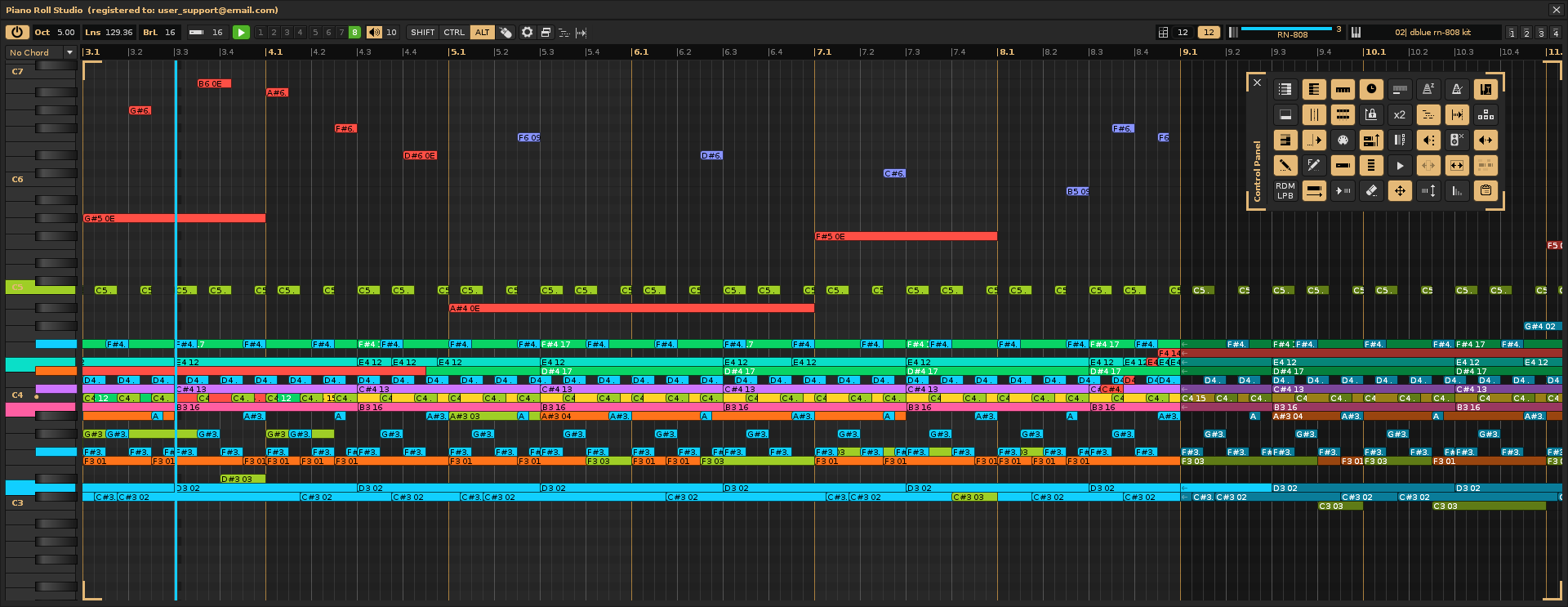
Task: Toggle the CTRL modifier button
Action: pyautogui.click(x=454, y=33)
